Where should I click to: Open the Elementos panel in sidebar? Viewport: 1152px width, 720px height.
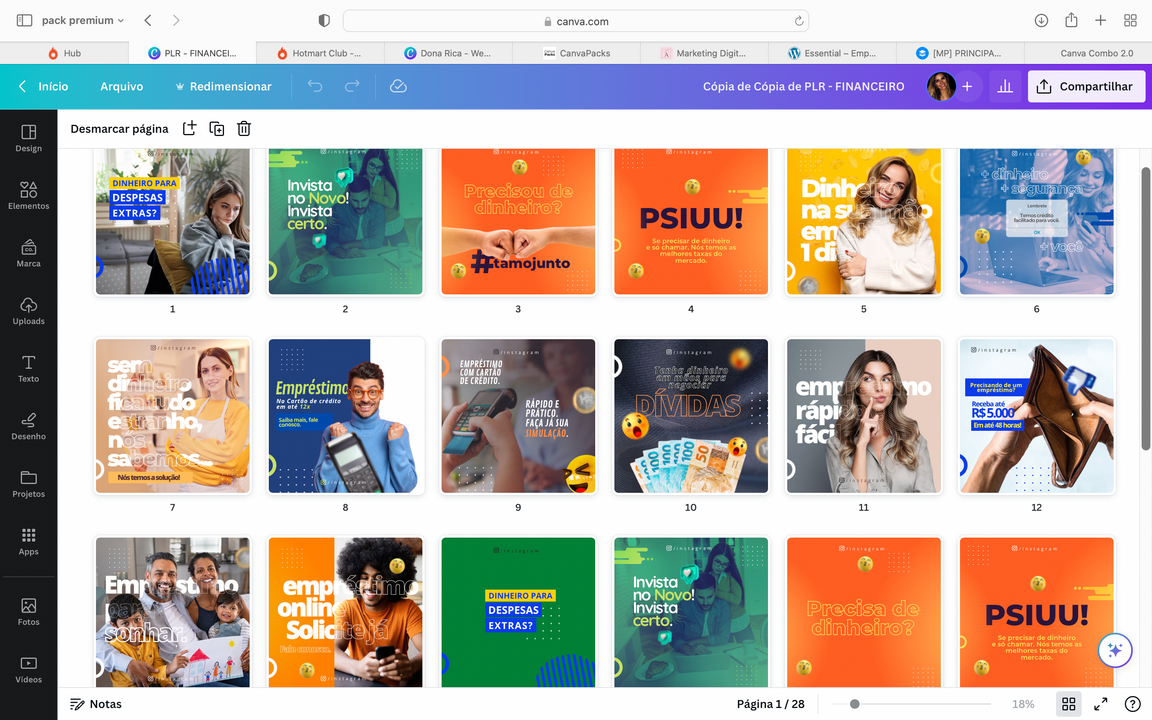coord(28,195)
